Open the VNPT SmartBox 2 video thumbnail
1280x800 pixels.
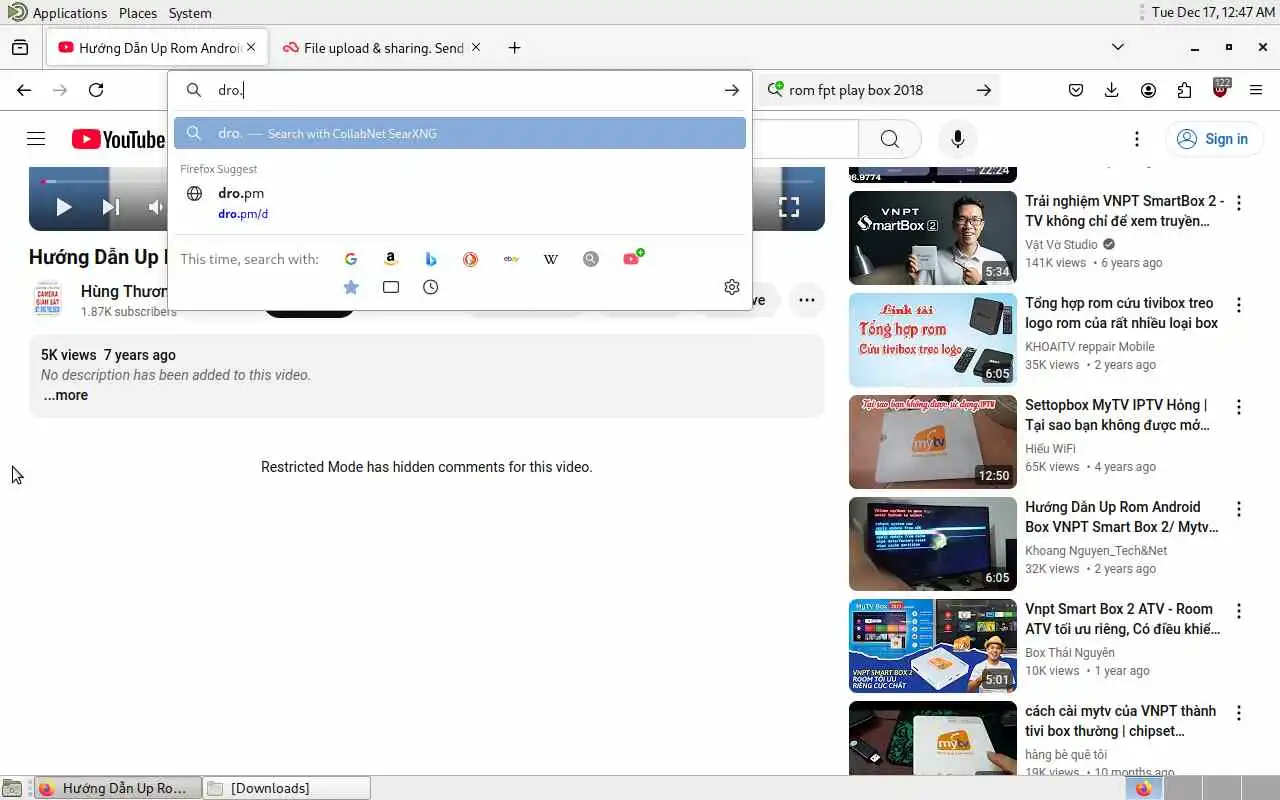pyautogui.click(x=933, y=238)
